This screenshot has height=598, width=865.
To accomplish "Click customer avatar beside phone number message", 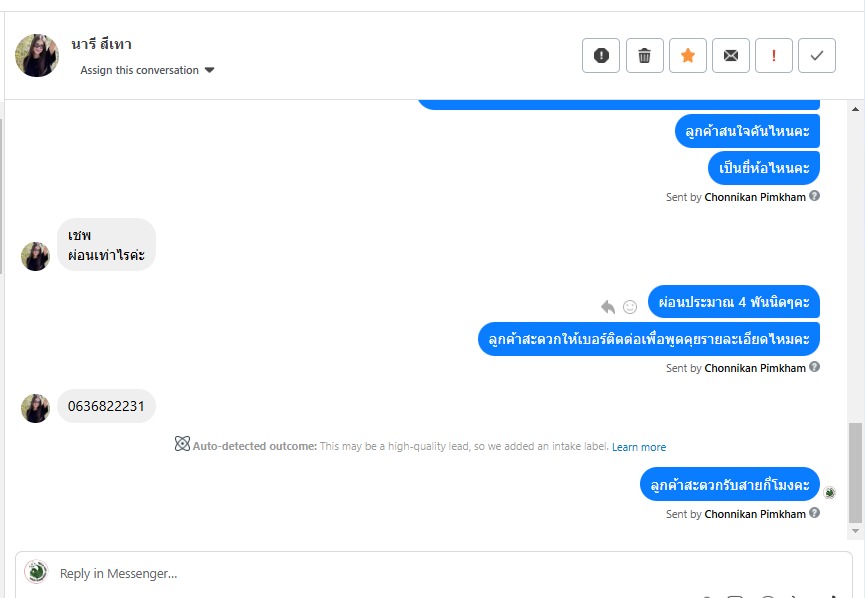I will tap(36, 408).
